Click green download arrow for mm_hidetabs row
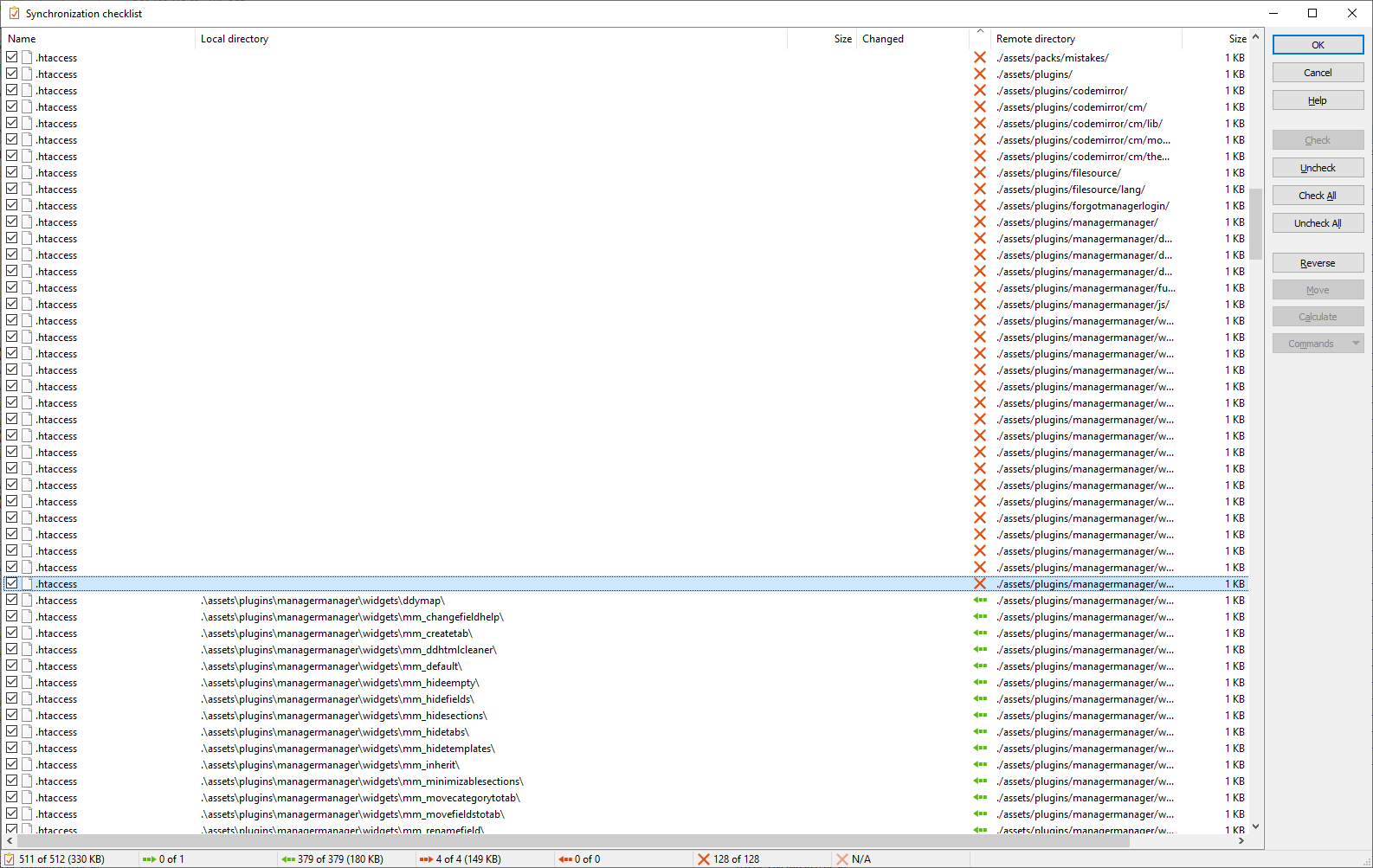The image size is (1373, 868). pyautogui.click(x=979, y=732)
